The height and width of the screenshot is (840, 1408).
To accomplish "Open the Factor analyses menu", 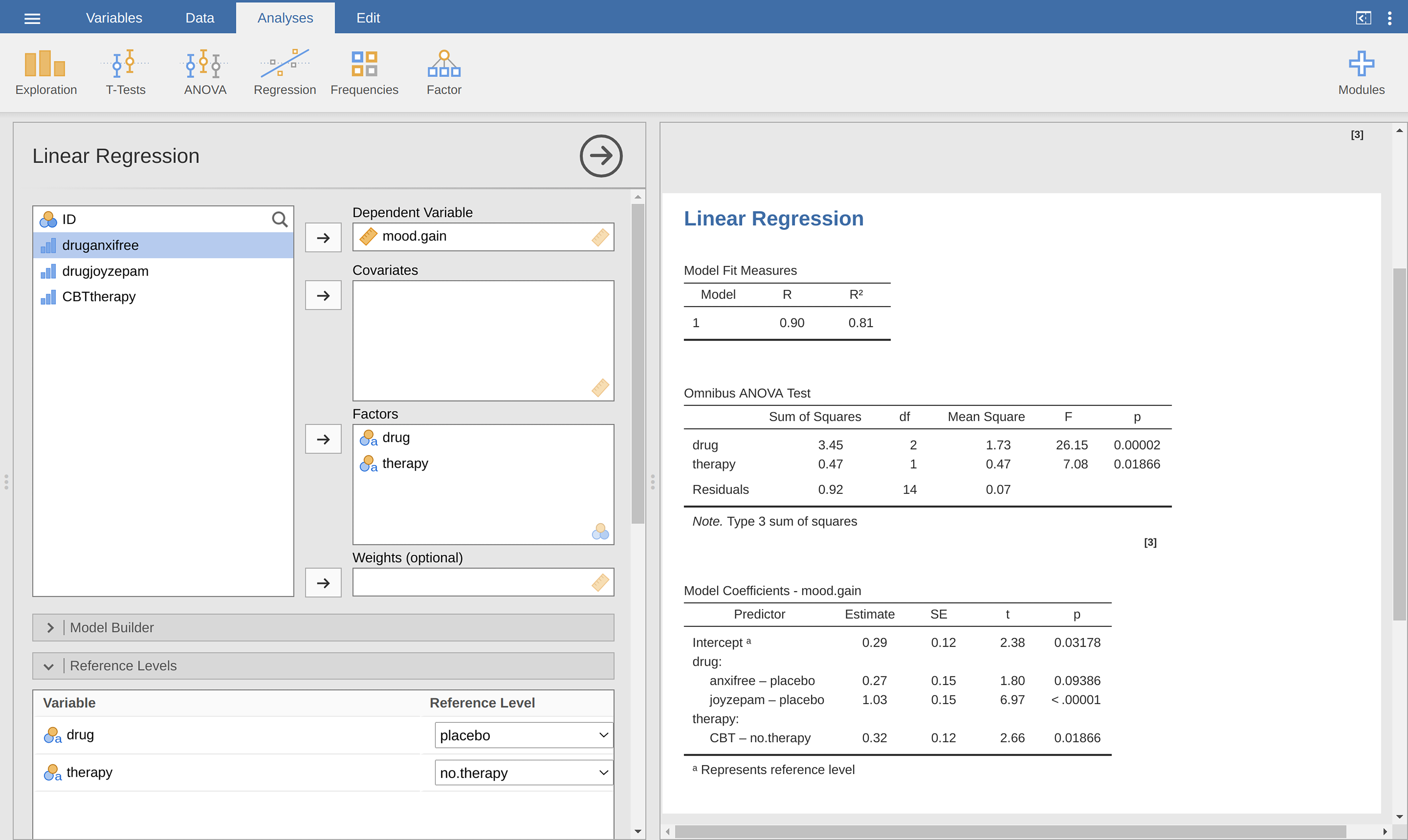I will pyautogui.click(x=444, y=73).
